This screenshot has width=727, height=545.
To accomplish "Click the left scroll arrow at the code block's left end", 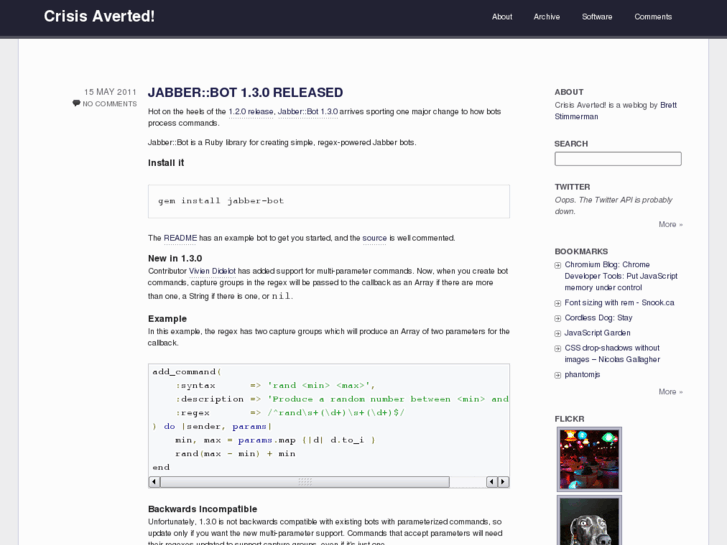I will coord(154,482).
